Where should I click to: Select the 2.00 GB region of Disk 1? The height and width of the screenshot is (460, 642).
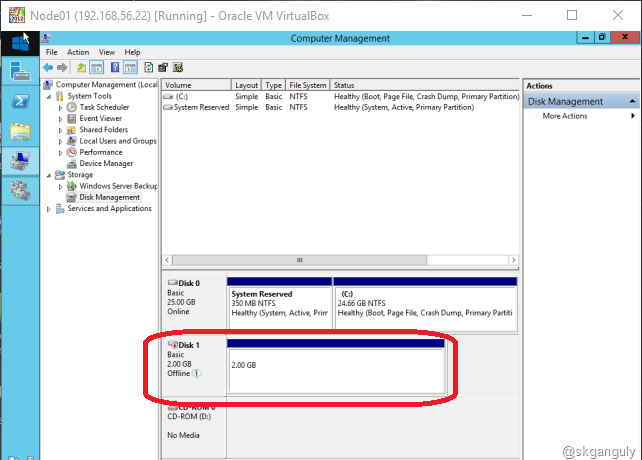pyautogui.click(x=336, y=367)
